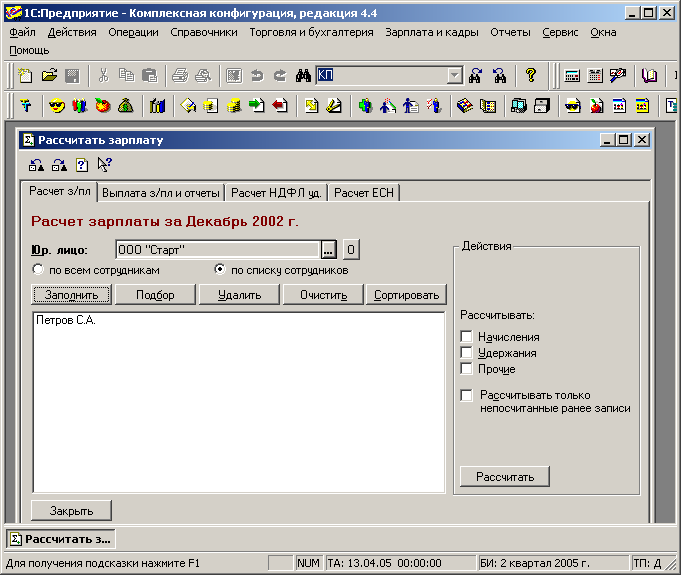Screen dimensions: 681x575
Task: Open the Файл menu
Action: tap(22, 32)
